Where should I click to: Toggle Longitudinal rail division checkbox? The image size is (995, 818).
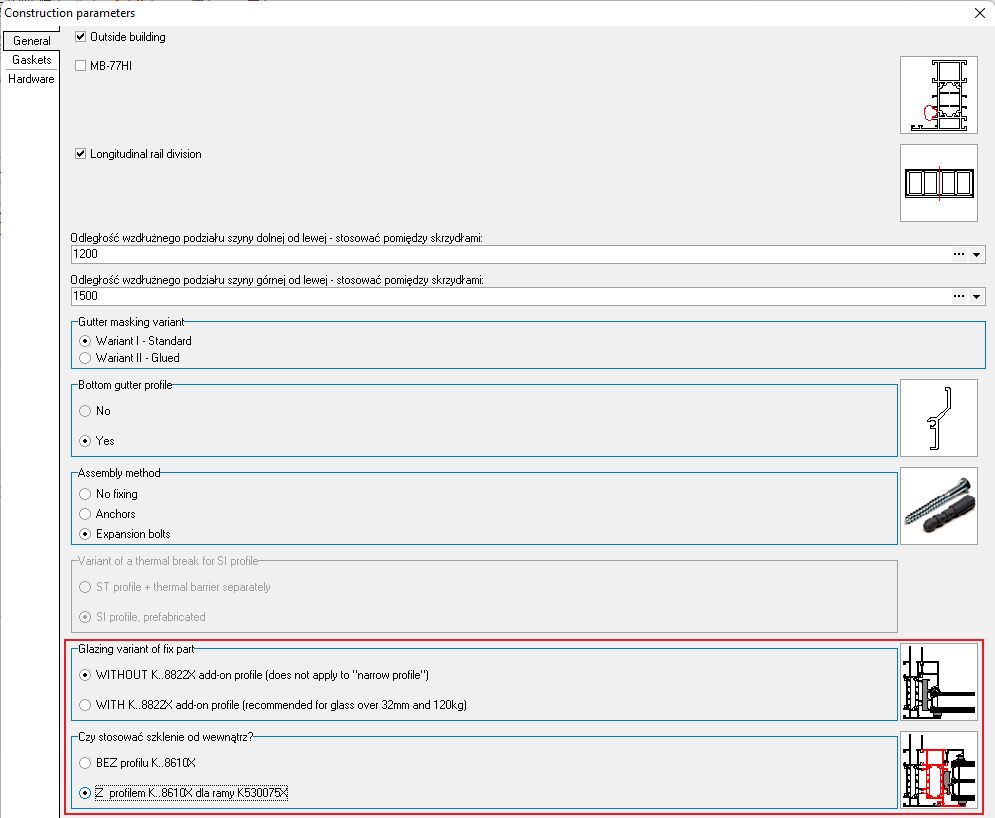tap(81, 154)
